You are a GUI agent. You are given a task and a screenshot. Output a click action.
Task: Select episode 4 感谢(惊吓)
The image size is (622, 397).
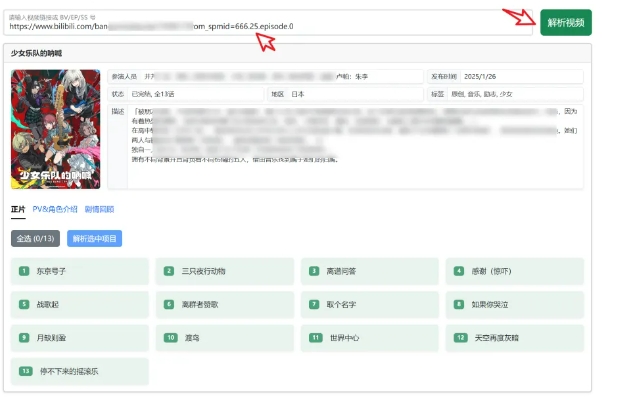515,271
